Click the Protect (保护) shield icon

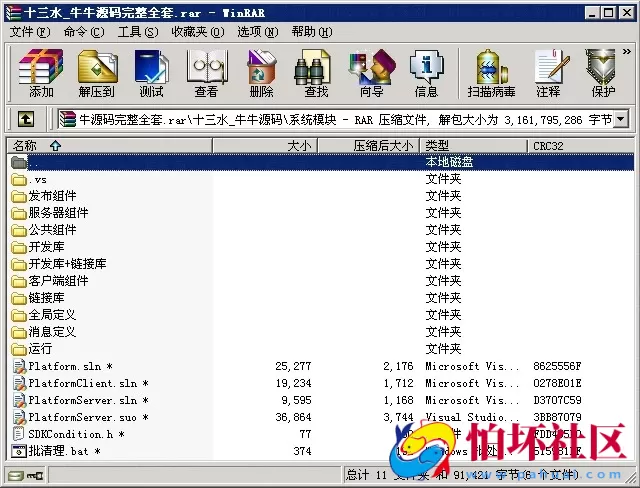click(x=602, y=73)
